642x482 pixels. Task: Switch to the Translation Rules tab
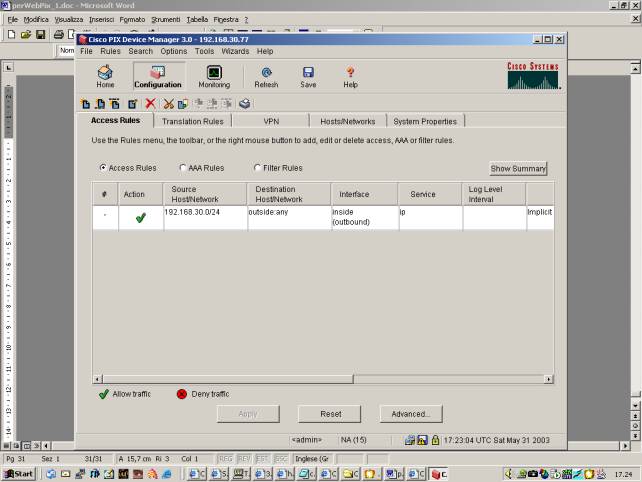point(193,121)
